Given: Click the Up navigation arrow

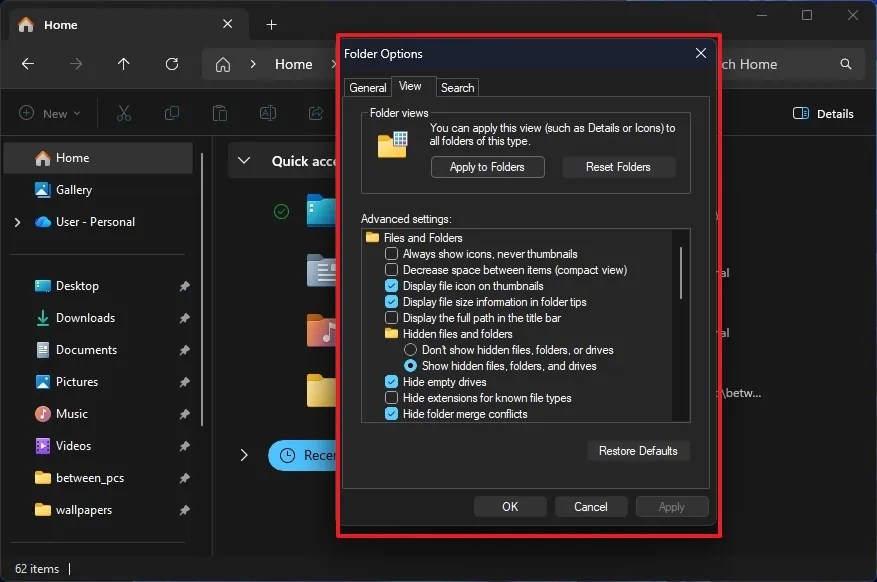Looking at the screenshot, I should click(123, 64).
